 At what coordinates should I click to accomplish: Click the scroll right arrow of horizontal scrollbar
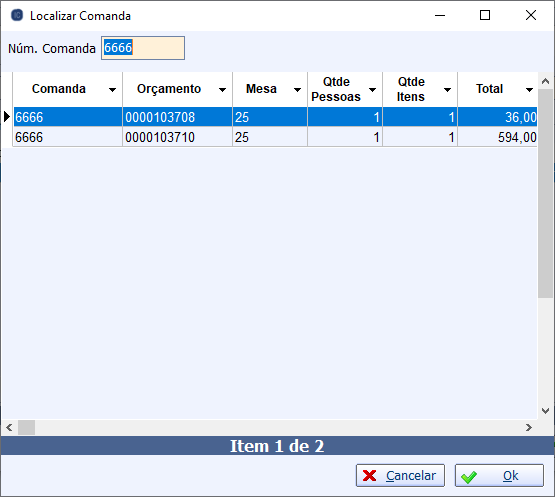pos(529,428)
